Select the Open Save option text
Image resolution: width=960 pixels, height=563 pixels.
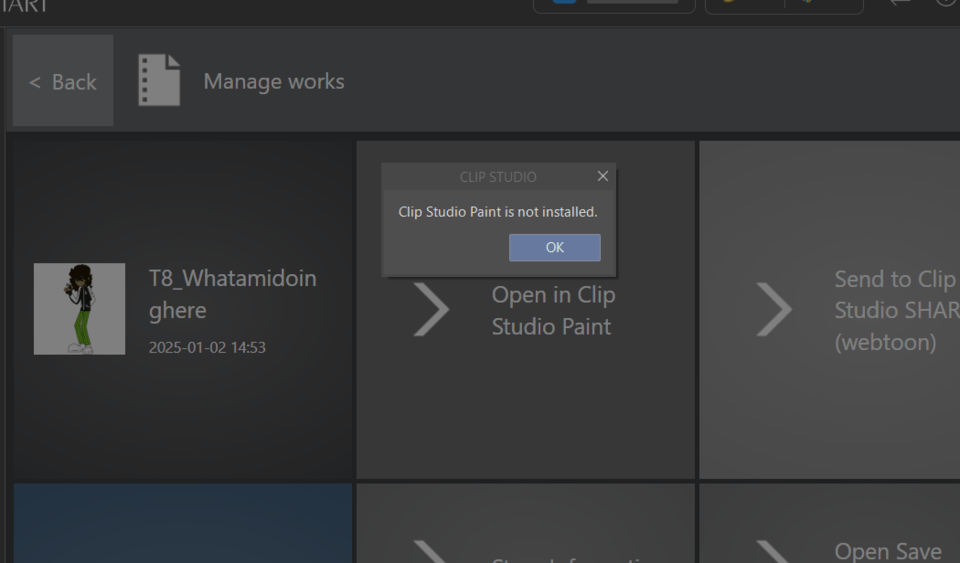pos(887,551)
